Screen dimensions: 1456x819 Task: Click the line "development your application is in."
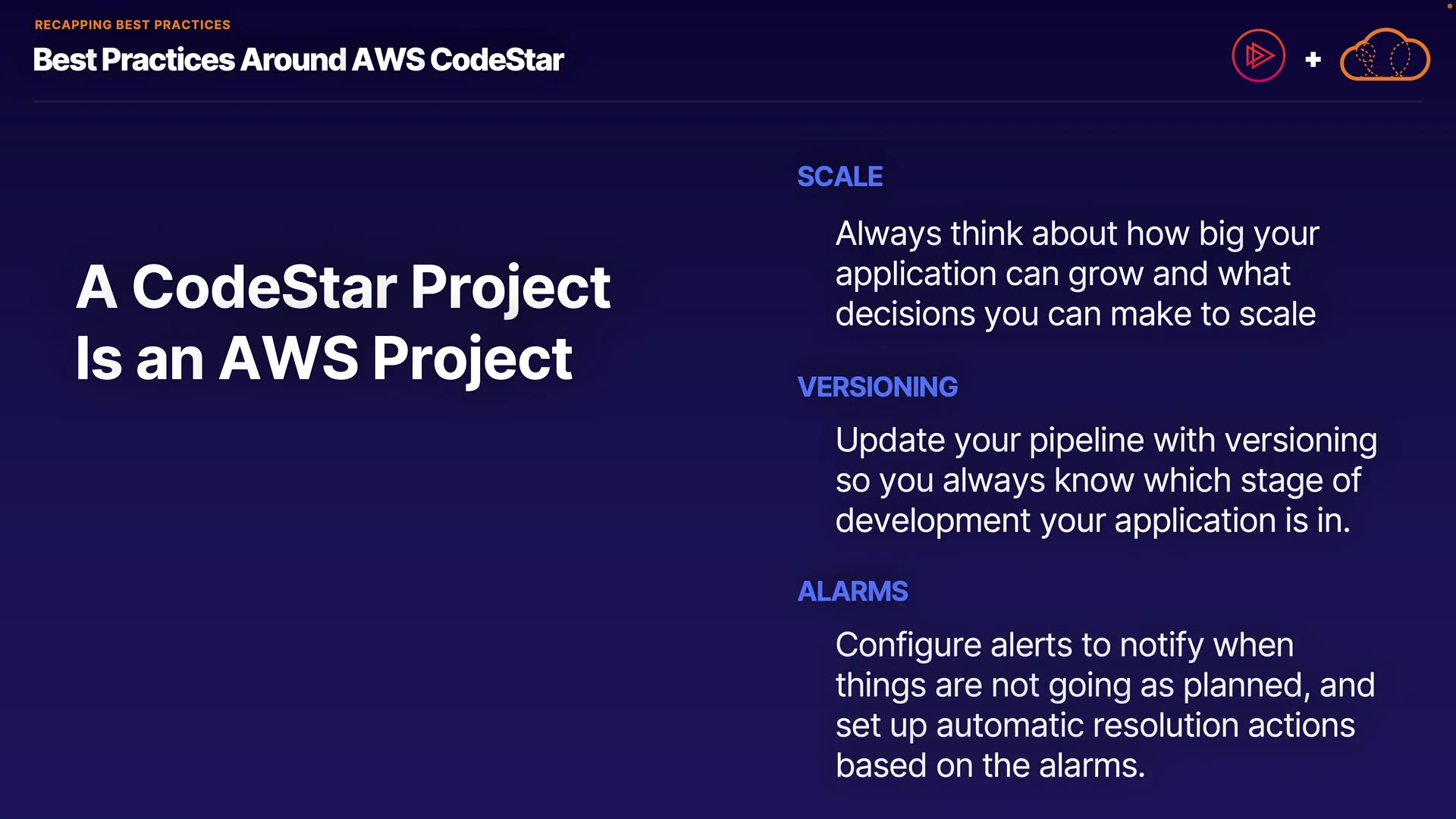(1093, 521)
